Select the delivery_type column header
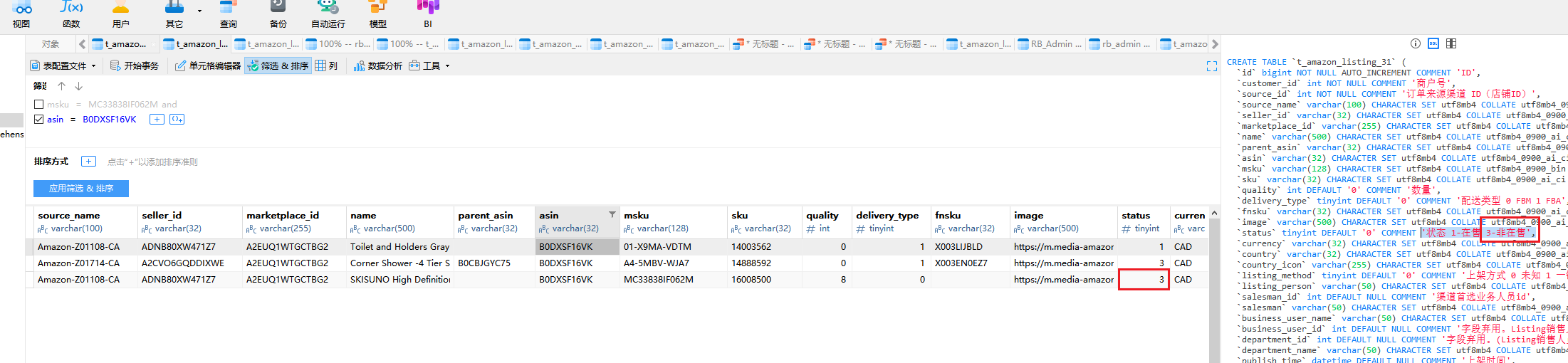The width and height of the screenshot is (1568, 363). click(x=891, y=221)
